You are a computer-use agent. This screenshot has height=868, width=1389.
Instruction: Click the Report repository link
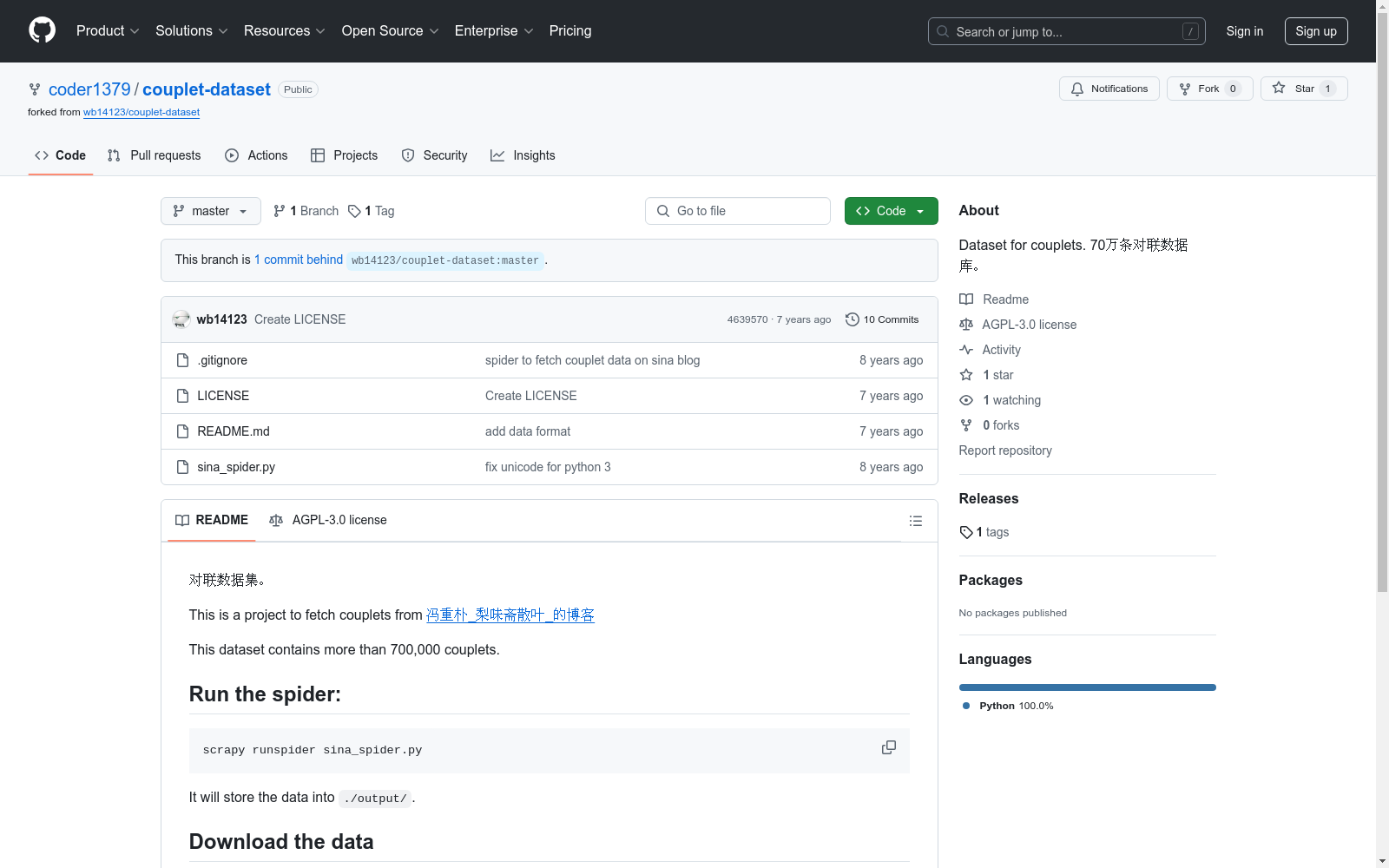coord(1005,450)
